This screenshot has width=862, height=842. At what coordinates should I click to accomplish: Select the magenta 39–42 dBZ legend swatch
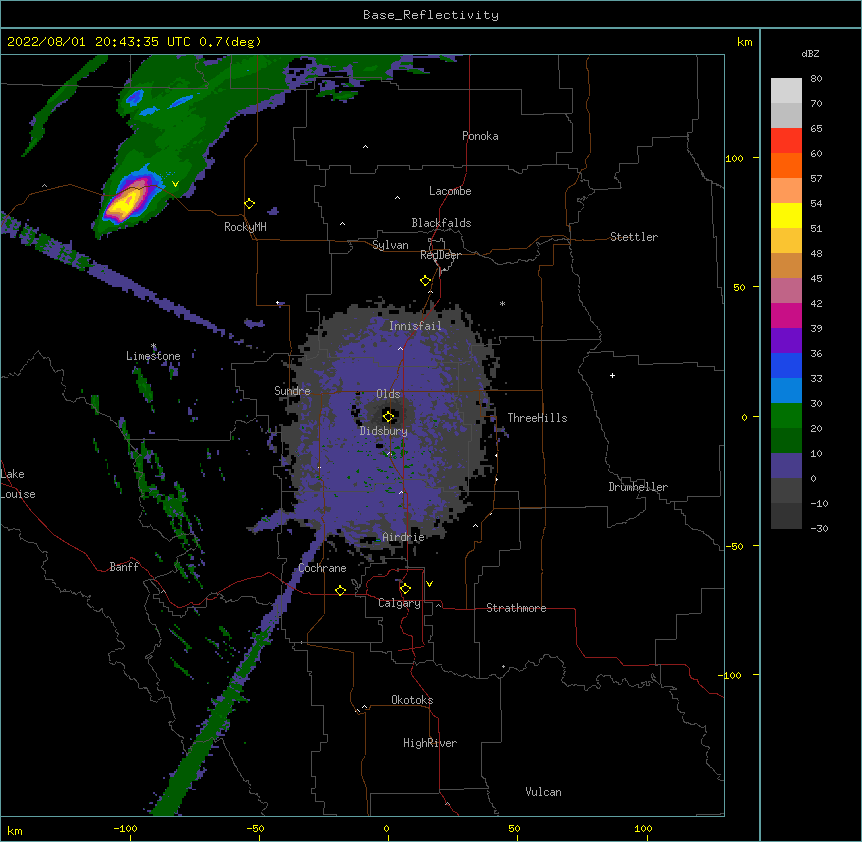coord(786,315)
